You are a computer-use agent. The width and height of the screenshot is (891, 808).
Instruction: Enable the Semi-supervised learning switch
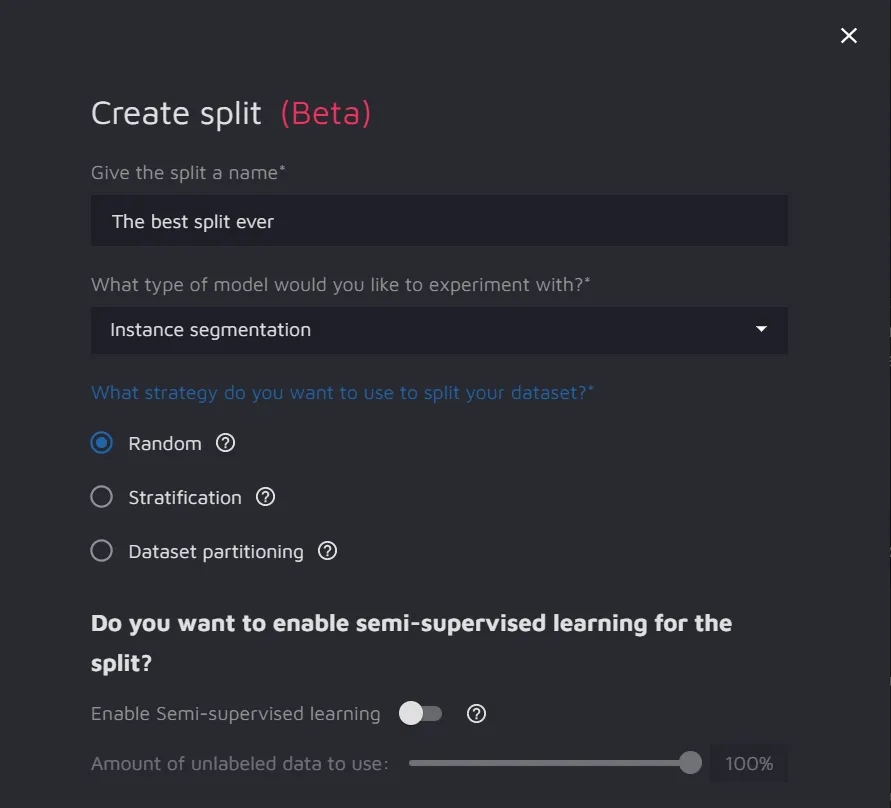click(x=420, y=713)
